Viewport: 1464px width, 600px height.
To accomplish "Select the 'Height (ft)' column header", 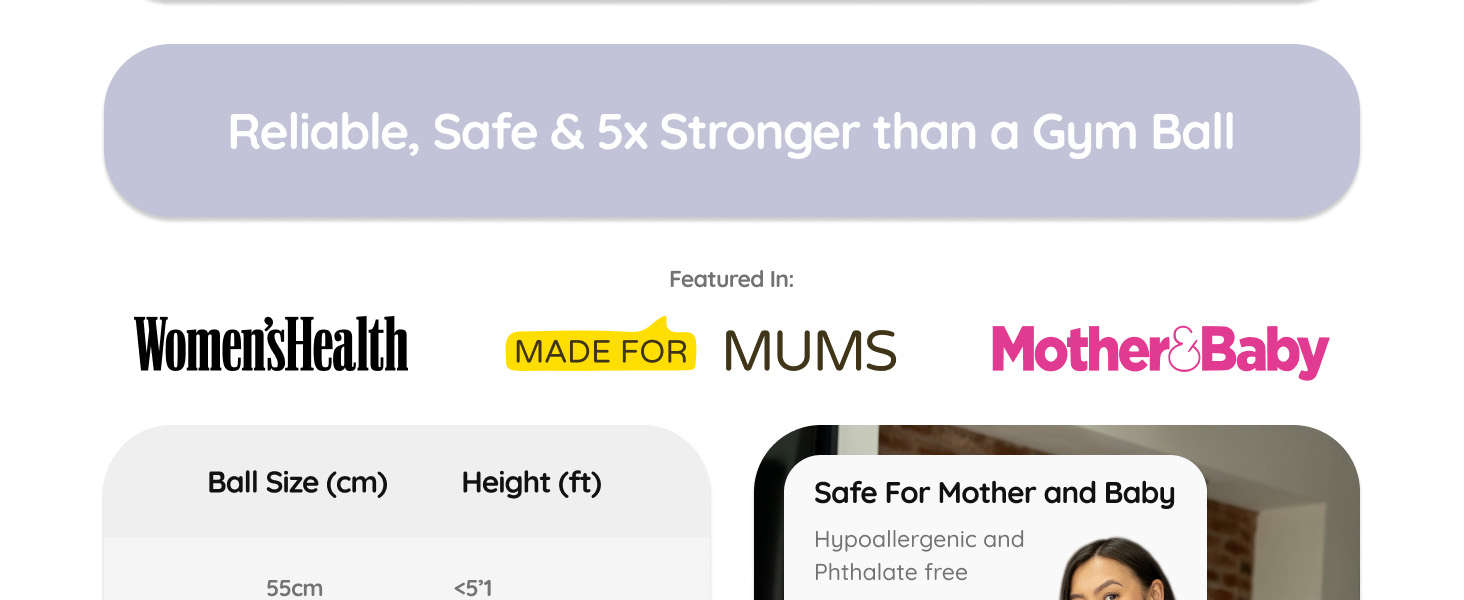I will (x=531, y=483).
